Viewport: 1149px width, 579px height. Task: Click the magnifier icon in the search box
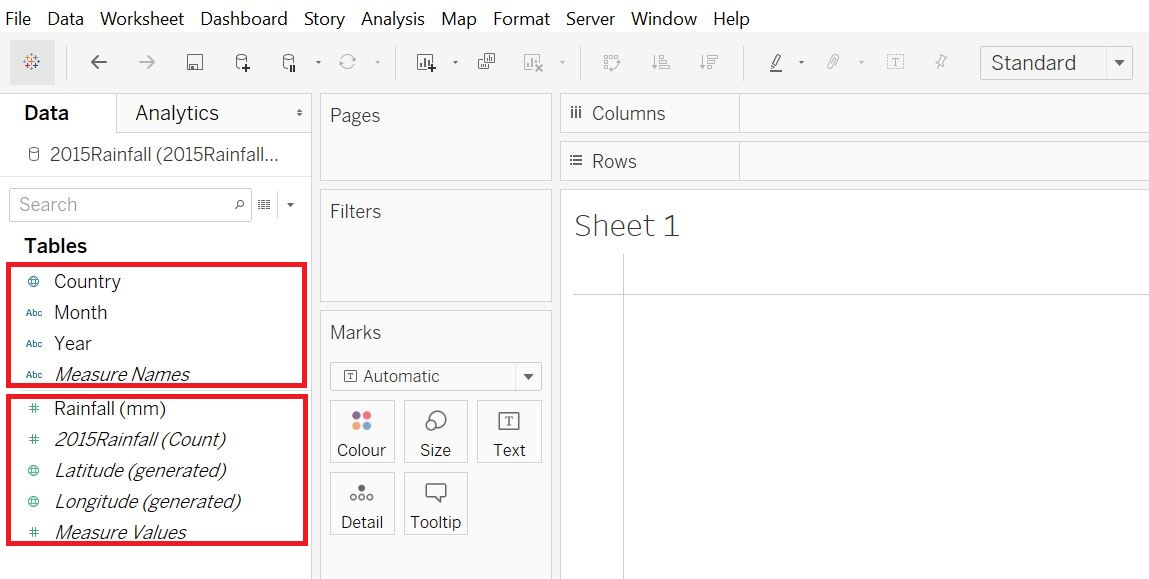tap(239, 204)
